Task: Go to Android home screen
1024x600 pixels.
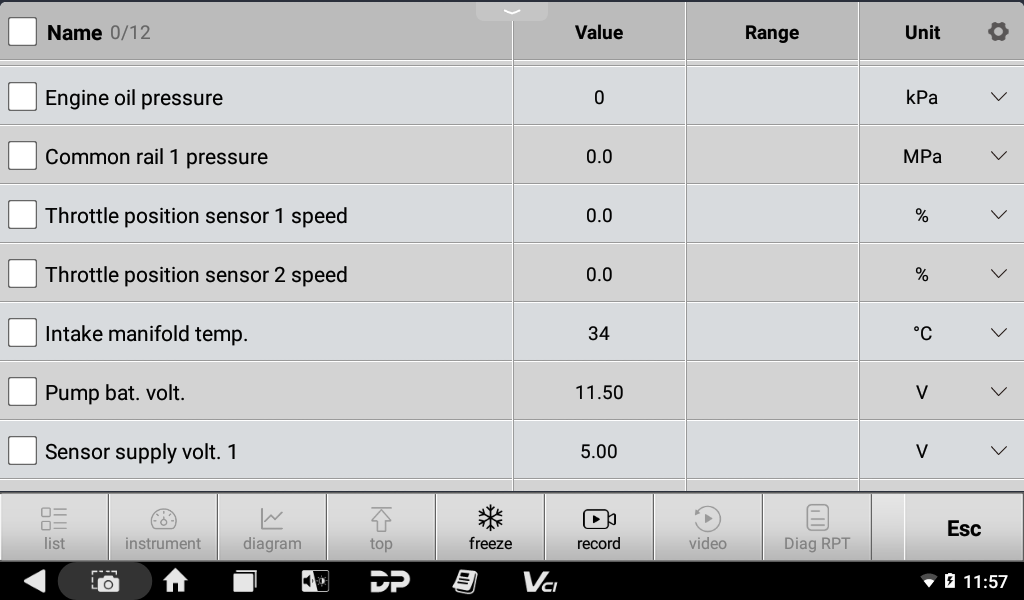Action: coord(175,581)
